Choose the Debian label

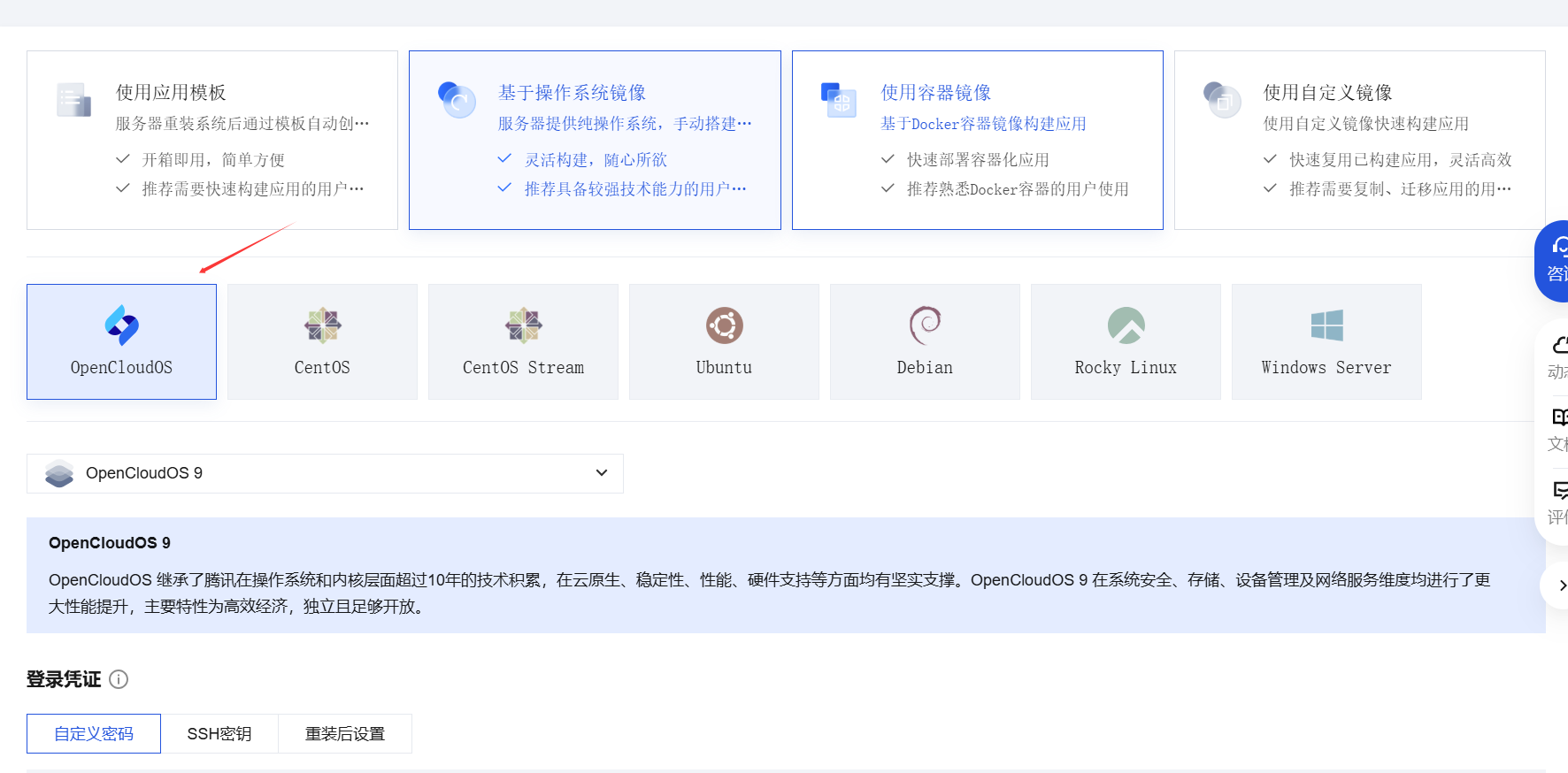point(925,368)
